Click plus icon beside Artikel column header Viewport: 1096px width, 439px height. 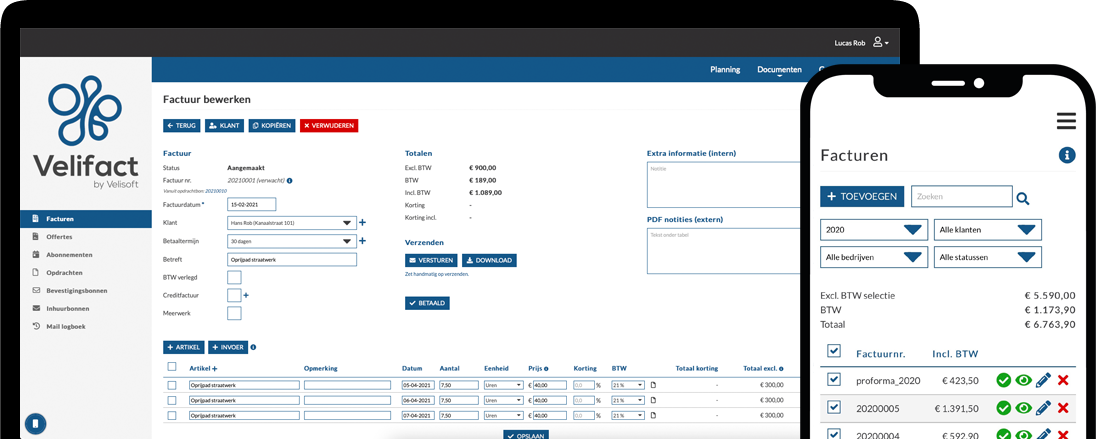tap(215, 368)
